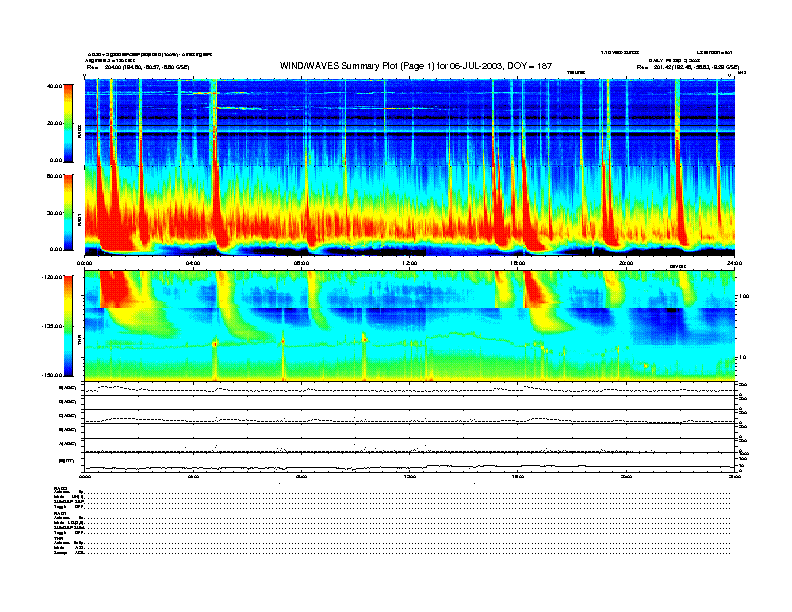Click the WIND/WAVES Summary Plot title

coord(416,66)
